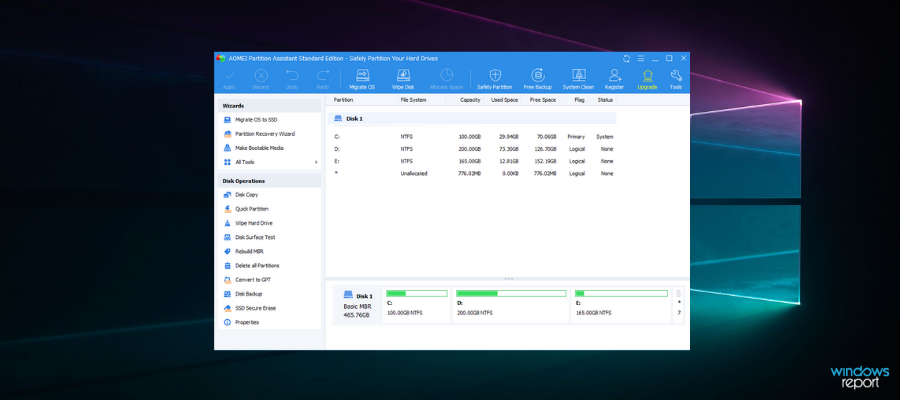Open Free Backup in the toolbar
This screenshot has width=900, height=400.
click(538, 79)
